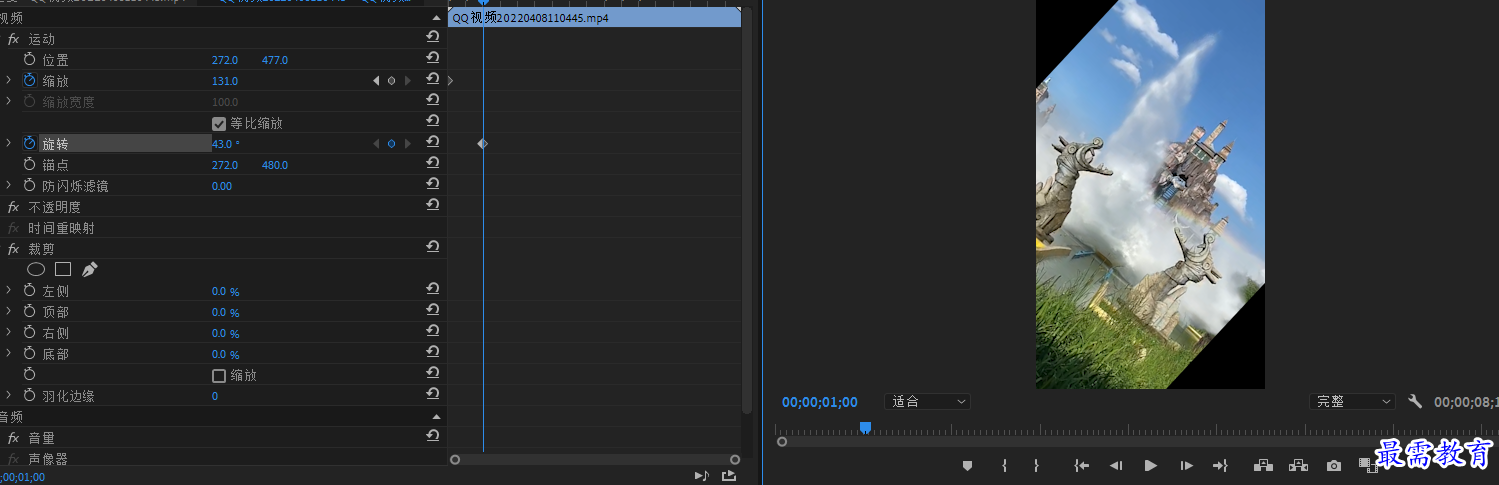This screenshot has height=485, width=1499.
Task: Reset the 羽化边缘 parameter
Action: pos(432,395)
